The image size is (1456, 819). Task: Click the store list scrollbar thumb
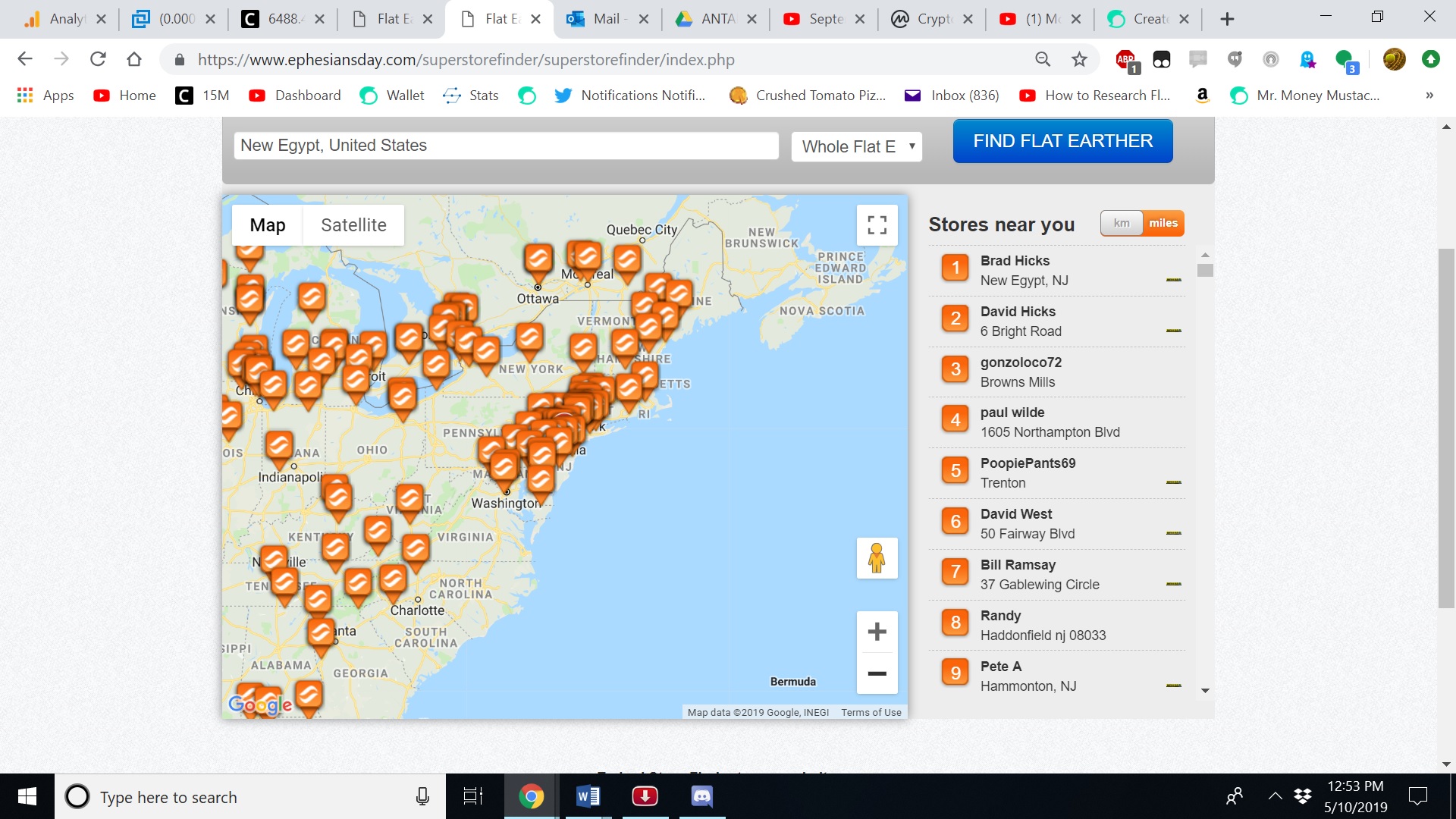(x=1205, y=270)
